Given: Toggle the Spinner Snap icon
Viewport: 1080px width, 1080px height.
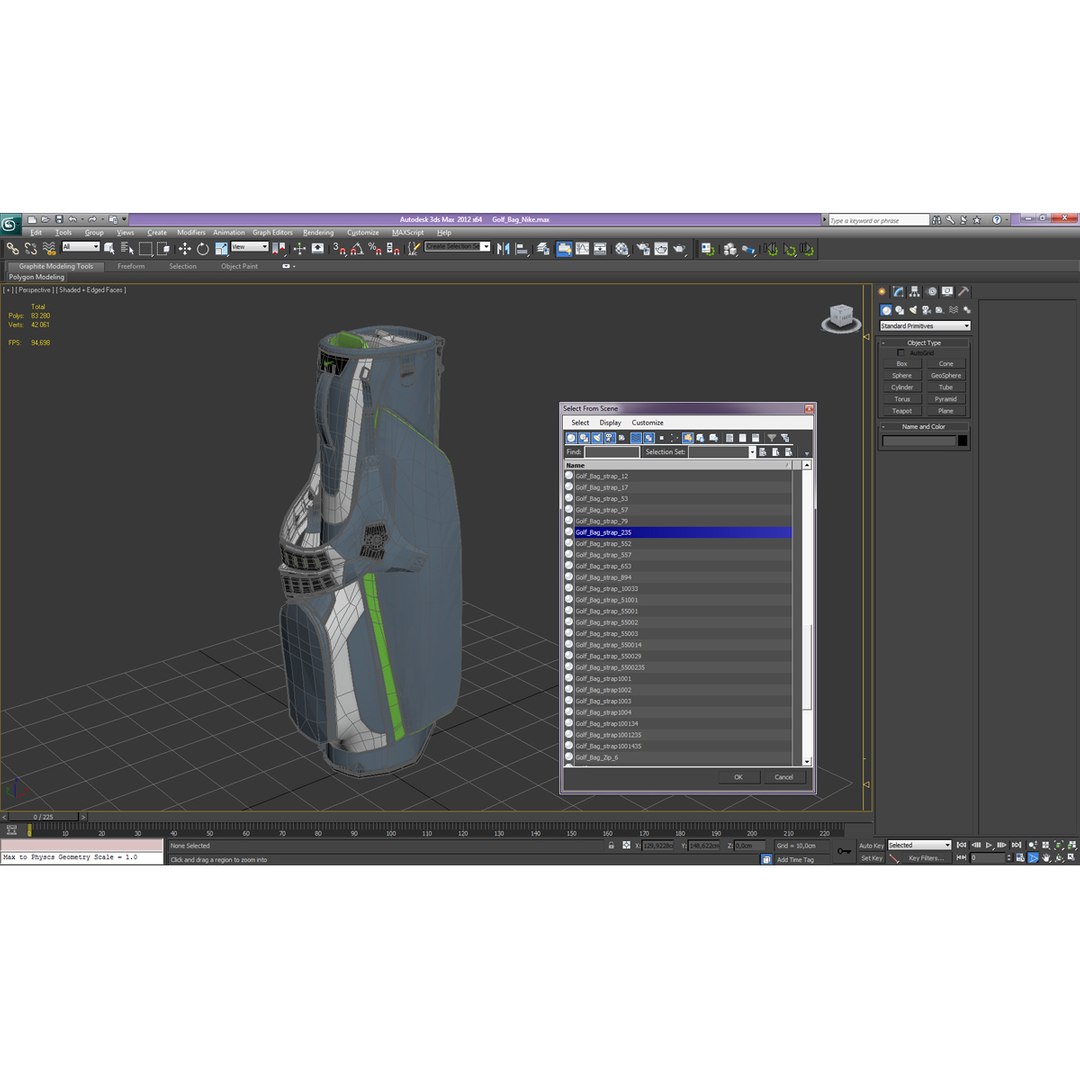Looking at the screenshot, I should 393,249.
